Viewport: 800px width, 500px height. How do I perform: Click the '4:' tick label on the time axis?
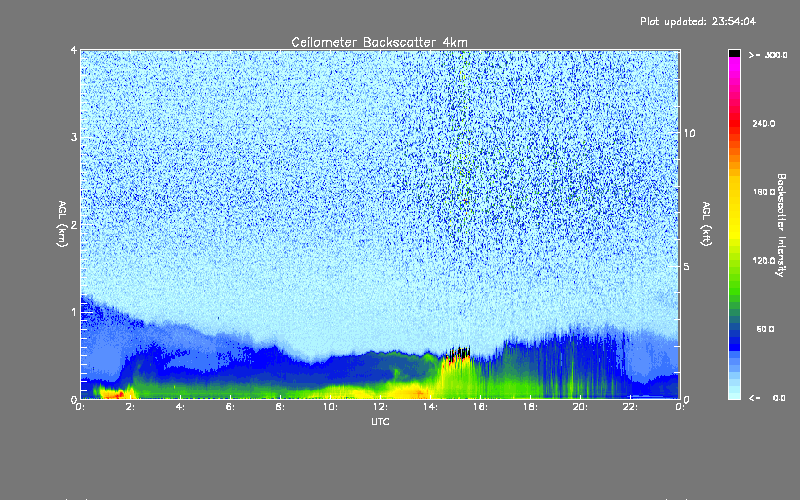(181, 407)
